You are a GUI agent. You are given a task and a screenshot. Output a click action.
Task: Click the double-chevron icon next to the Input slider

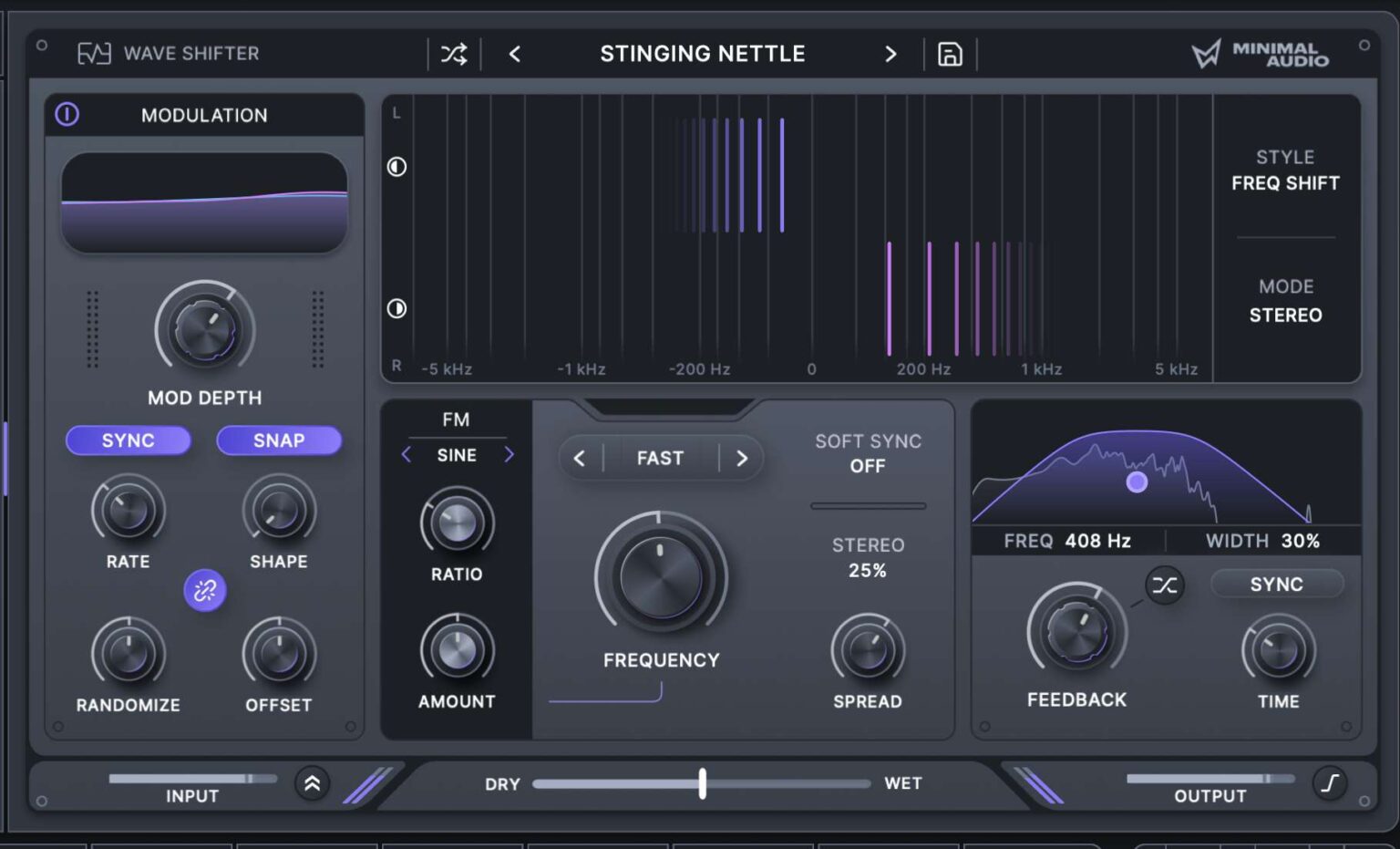click(x=311, y=782)
